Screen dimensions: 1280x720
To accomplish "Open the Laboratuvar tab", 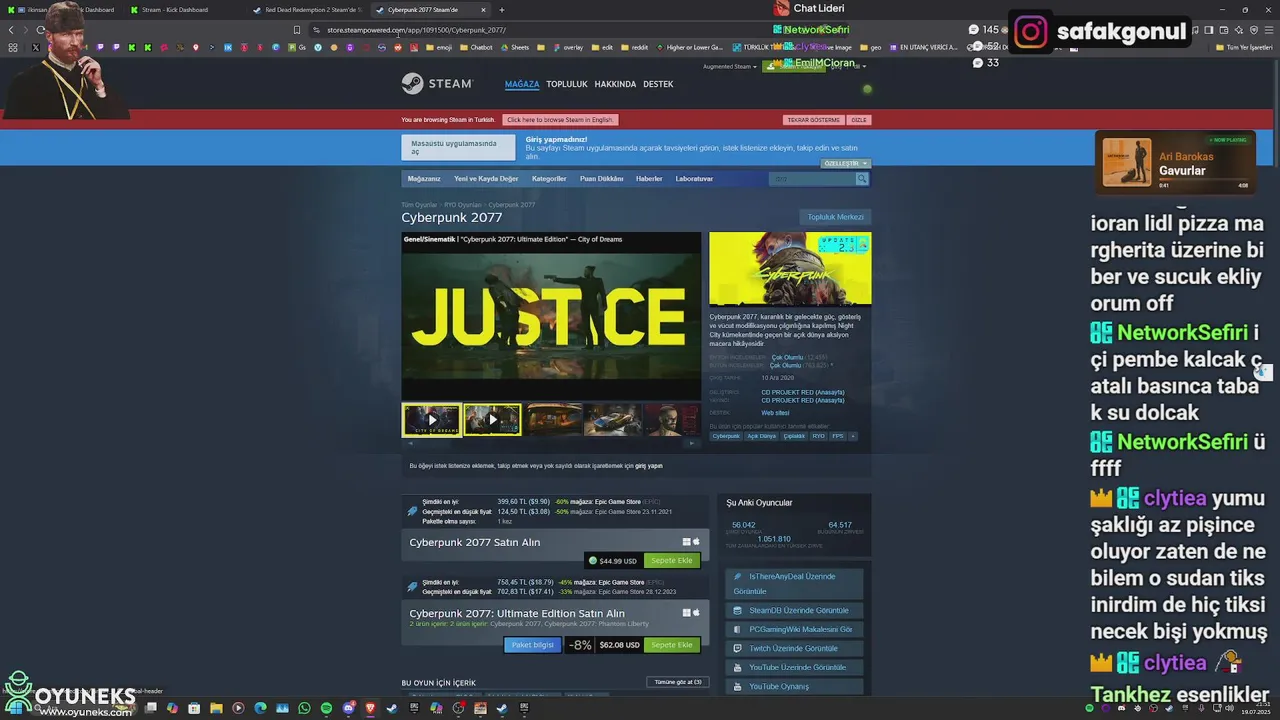I will pos(694,179).
